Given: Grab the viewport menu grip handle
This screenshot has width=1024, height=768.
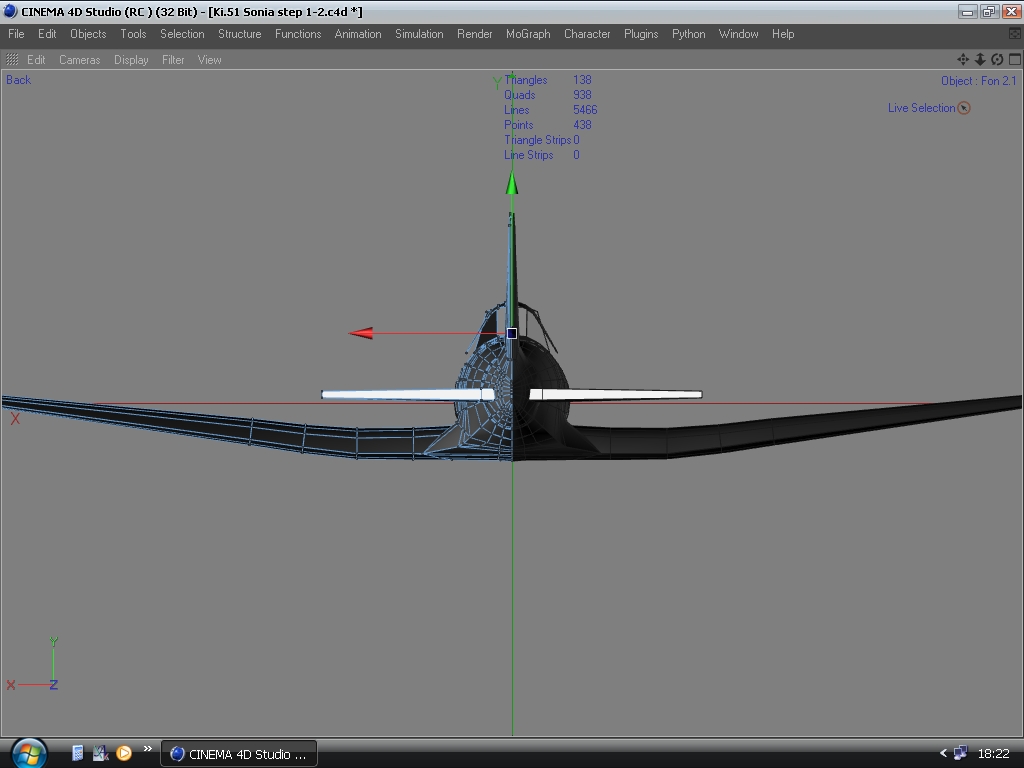Looking at the screenshot, I should 12,60.
